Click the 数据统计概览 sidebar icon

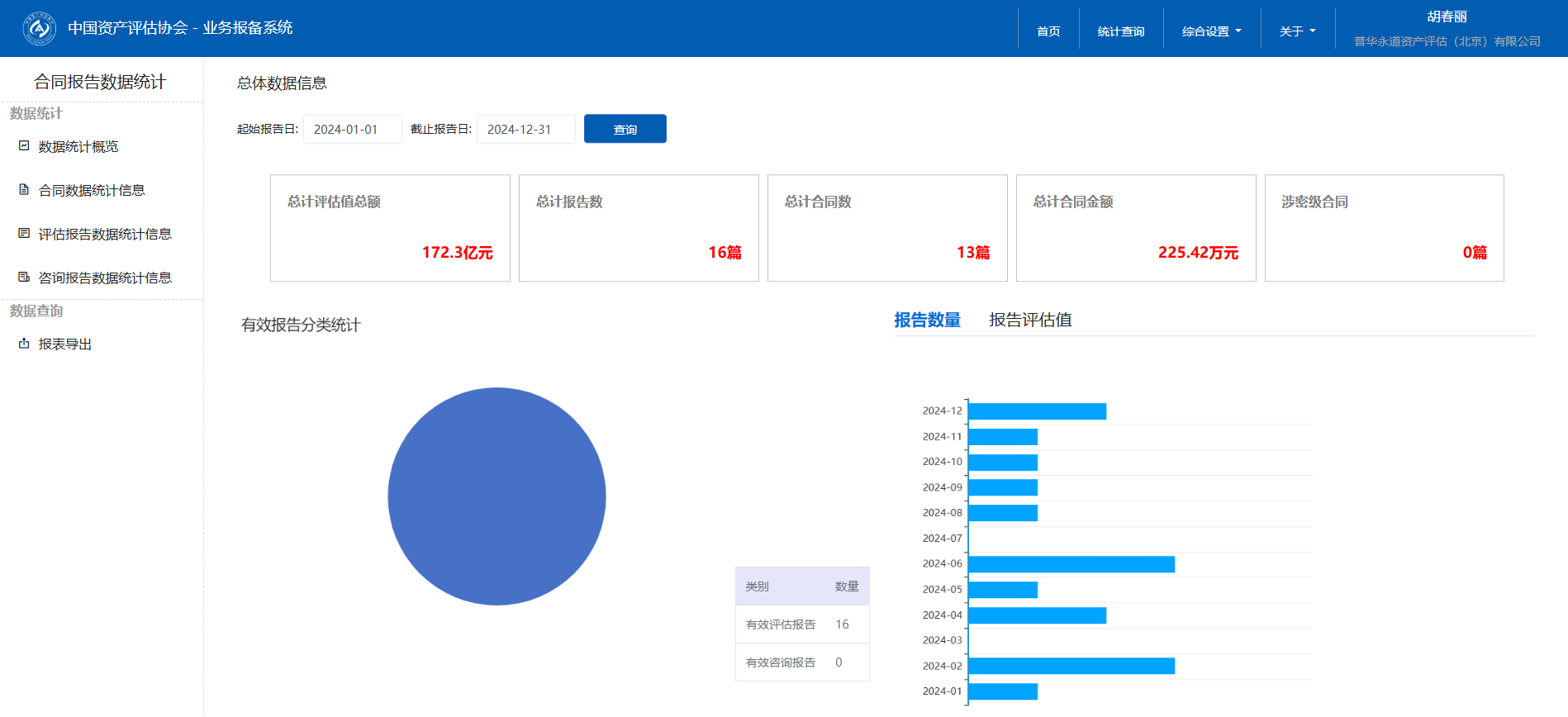[24, 146]
